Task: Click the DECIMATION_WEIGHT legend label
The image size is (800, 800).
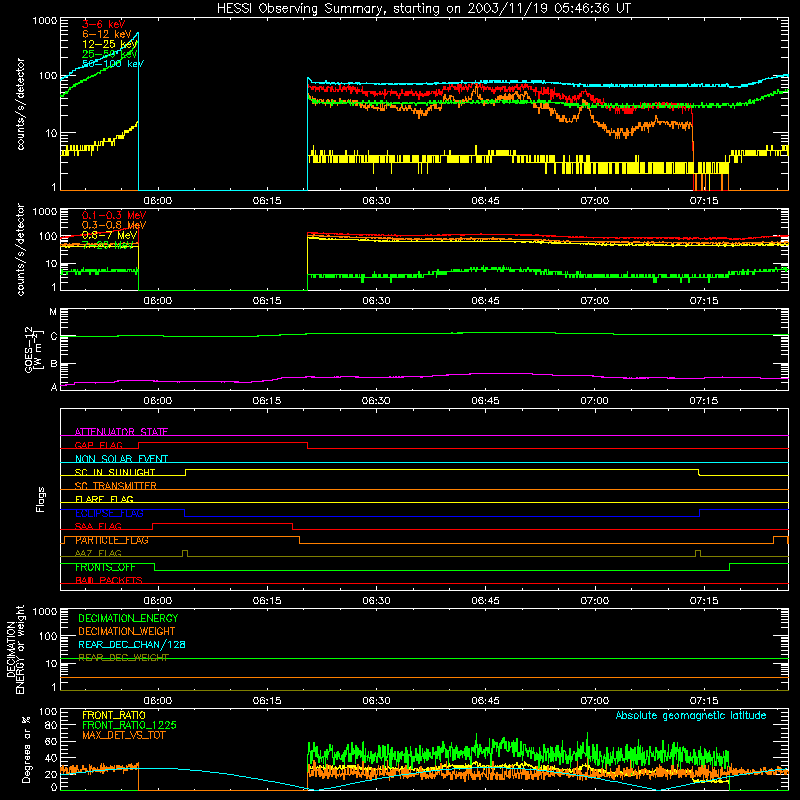Action: [127, 631]
